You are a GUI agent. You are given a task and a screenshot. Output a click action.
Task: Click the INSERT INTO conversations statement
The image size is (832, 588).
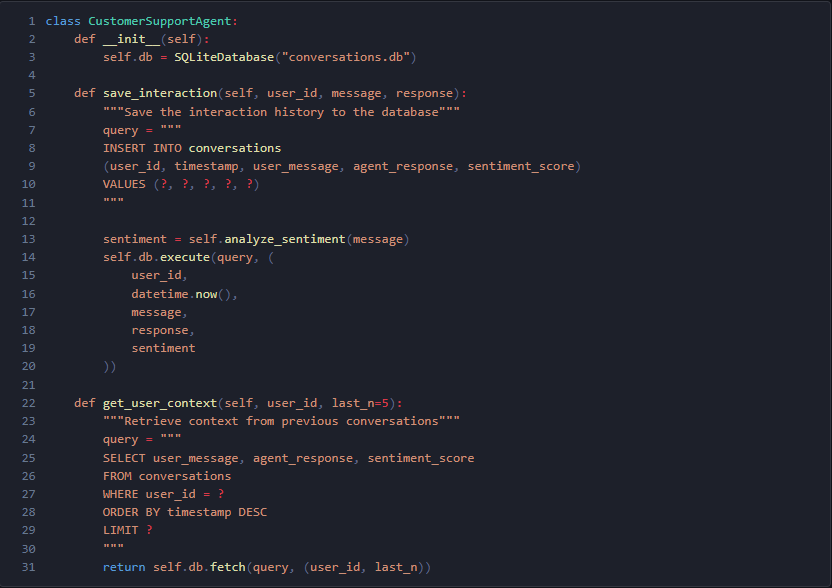192,148
